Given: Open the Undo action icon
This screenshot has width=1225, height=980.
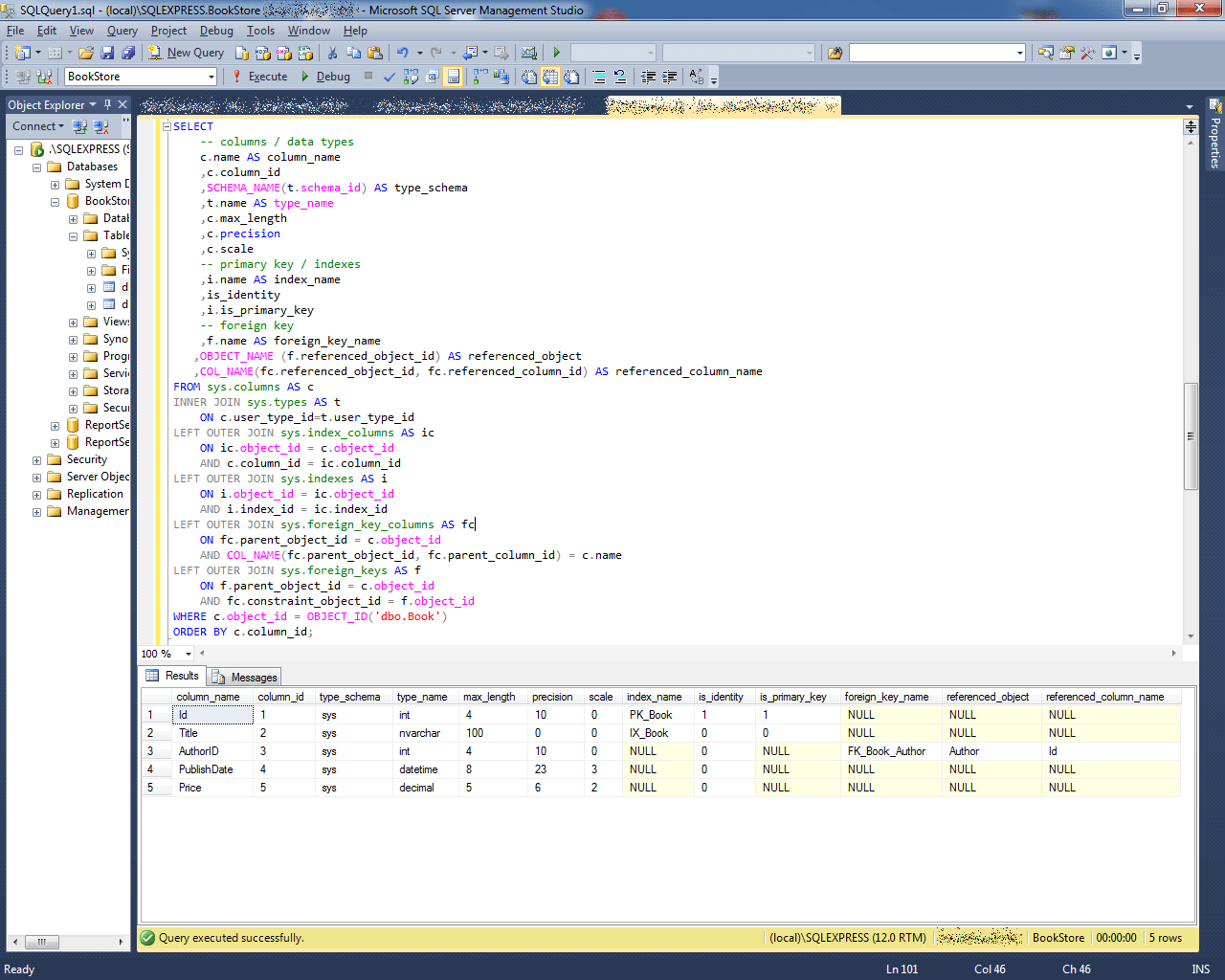Looking at the screenshot, I should pyautogui.click(x=400, y=53).
